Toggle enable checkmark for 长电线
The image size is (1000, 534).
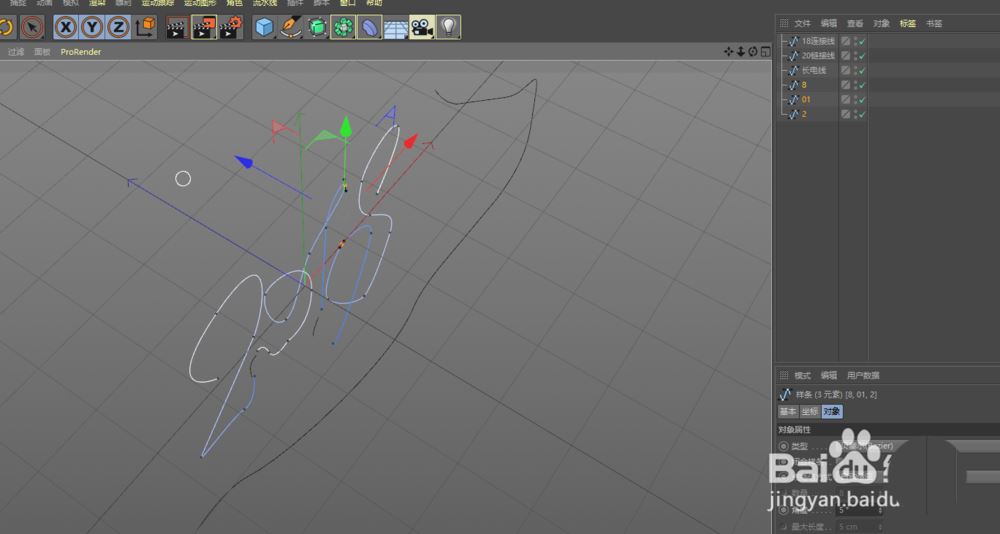[862, 71]
